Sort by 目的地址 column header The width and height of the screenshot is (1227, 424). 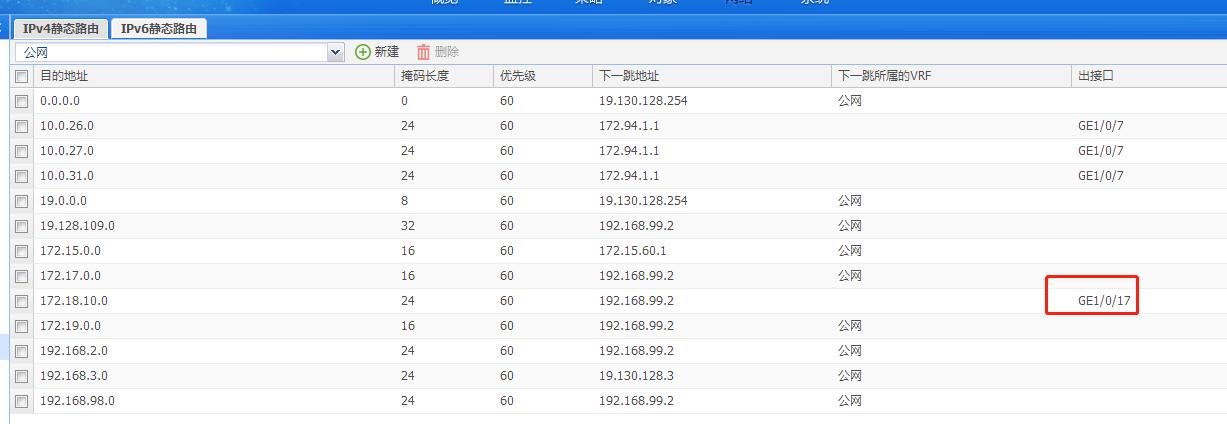(x=214, y=76)
